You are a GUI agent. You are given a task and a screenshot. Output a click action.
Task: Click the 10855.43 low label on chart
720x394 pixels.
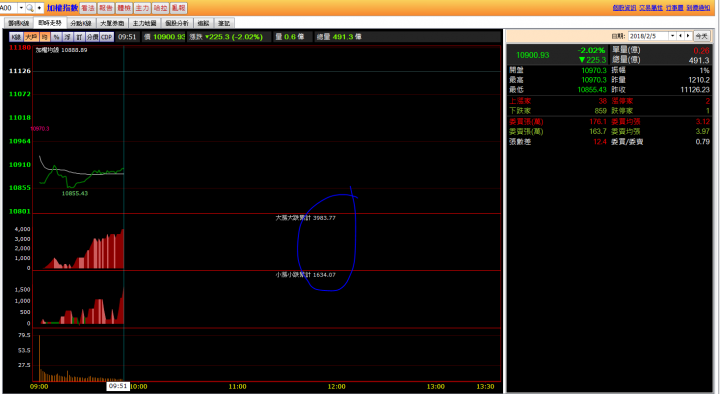coord(75,193)
